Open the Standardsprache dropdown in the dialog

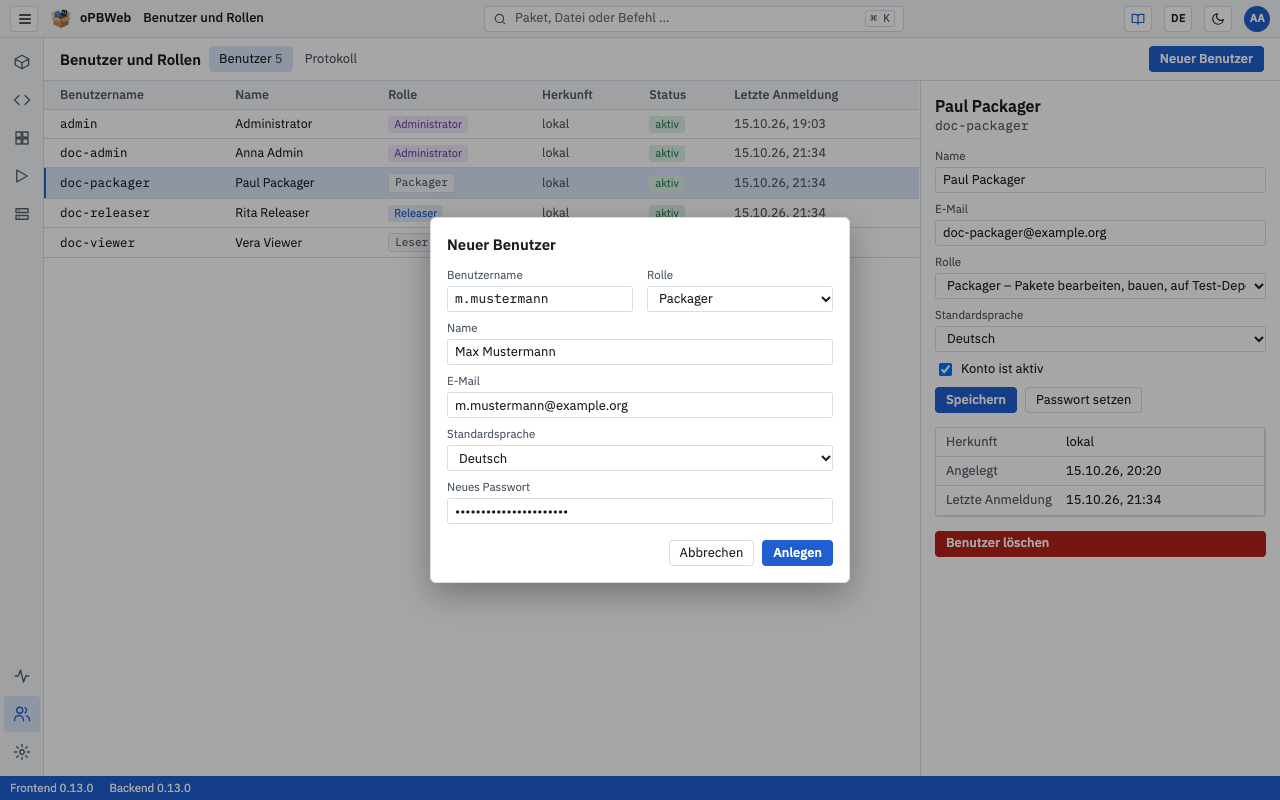(x=640, y=458)
